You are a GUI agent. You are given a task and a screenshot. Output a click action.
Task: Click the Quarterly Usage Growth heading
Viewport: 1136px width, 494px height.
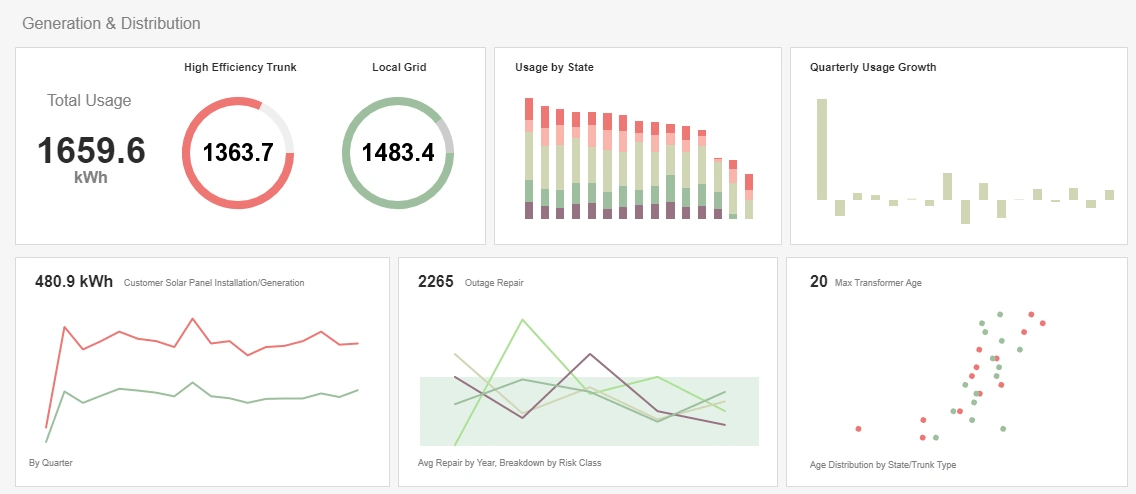(872, 68)
